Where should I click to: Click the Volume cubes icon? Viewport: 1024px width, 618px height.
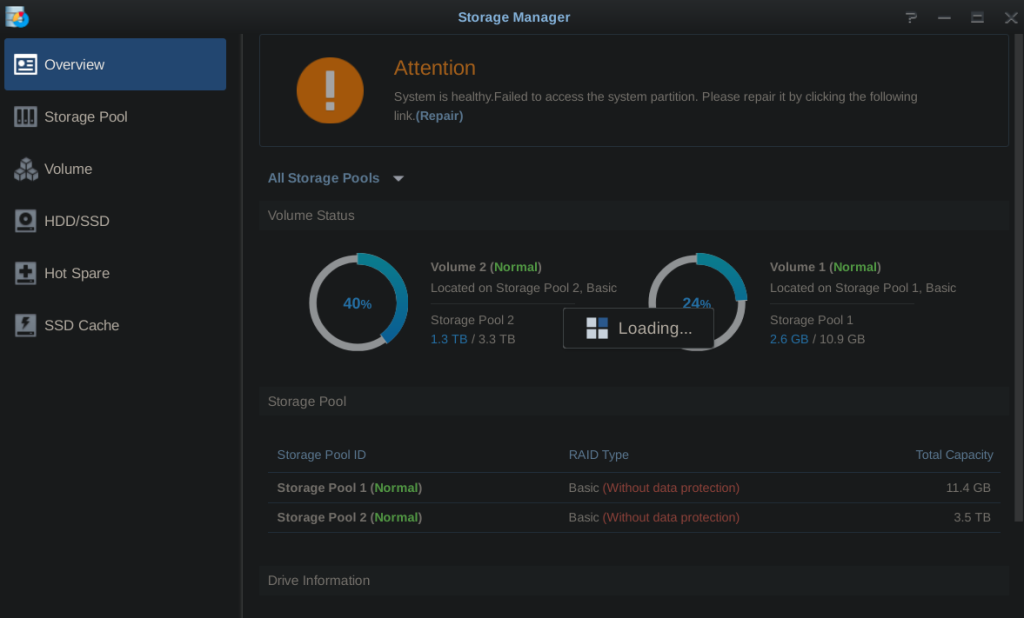(x=25, y=169)
